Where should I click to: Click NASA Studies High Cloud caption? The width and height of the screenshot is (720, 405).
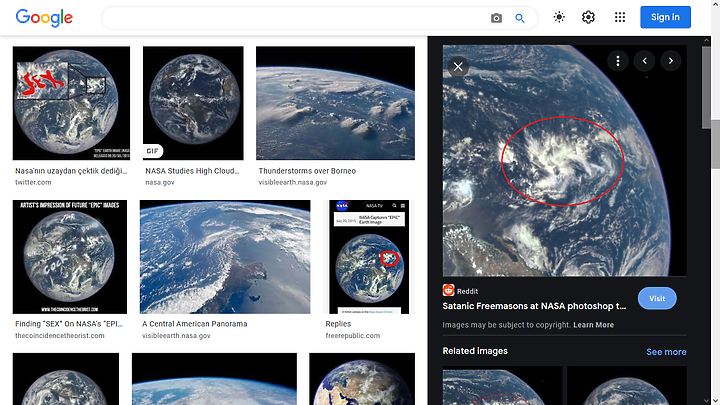point(192,171)
